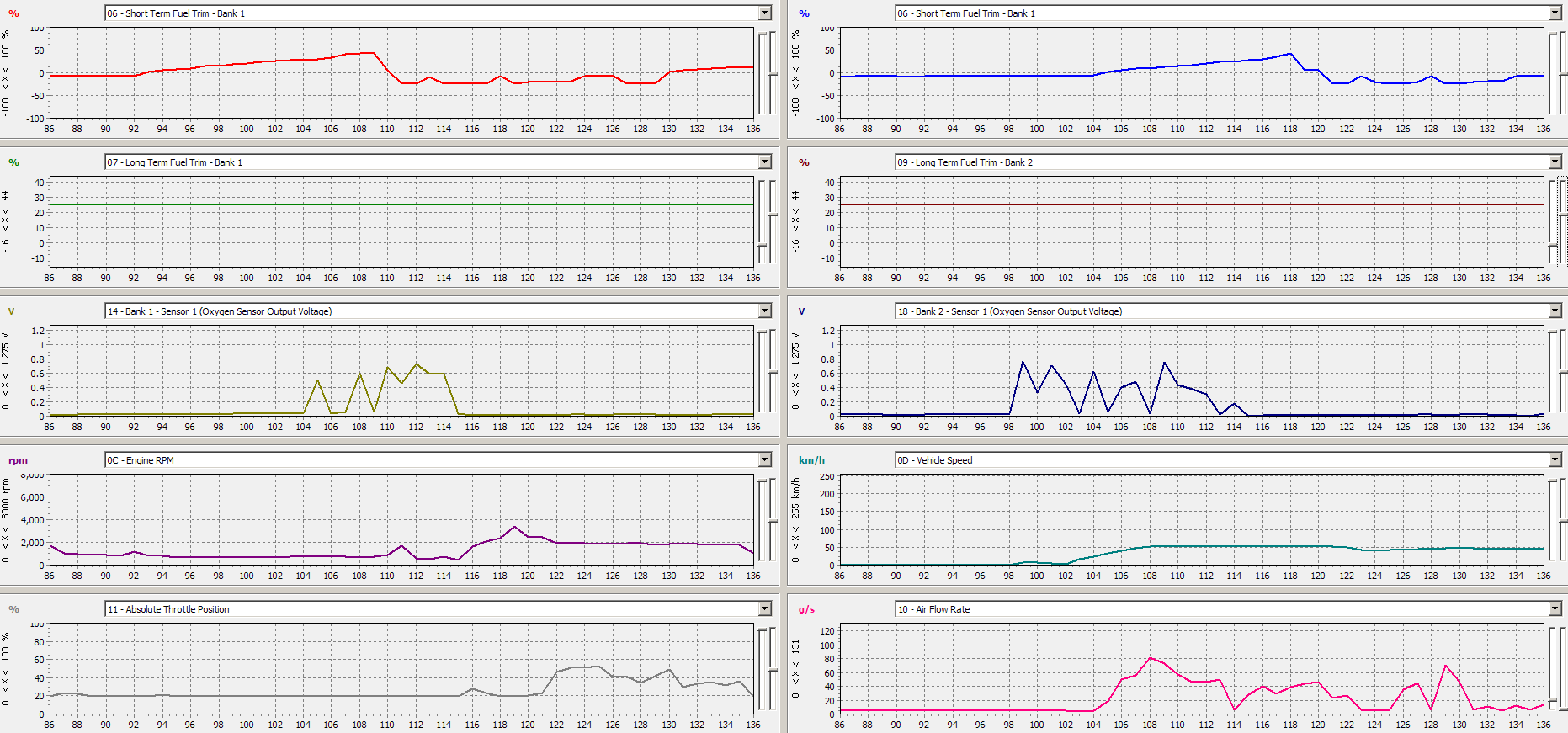Click the navy 'V' unit label for Bank 2 sensor
Image resolution: width=1568 pixels, height=733 pixels.
[x=802, y=311]
